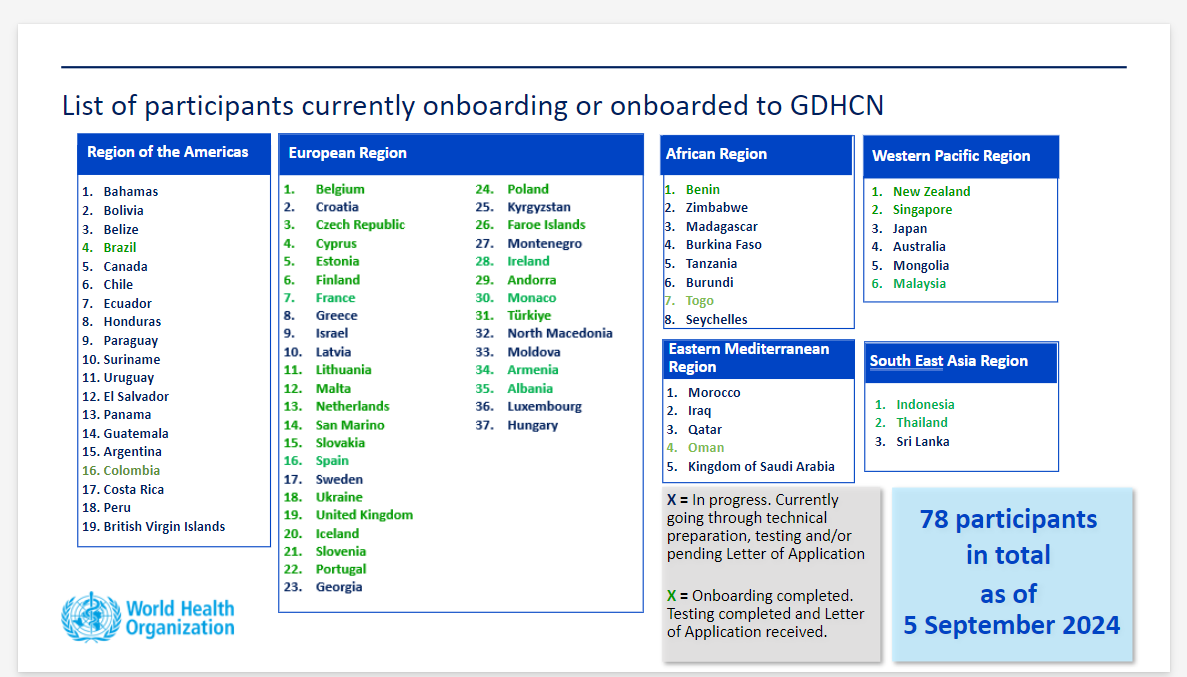Select Brazil in the Americas list

120,247
